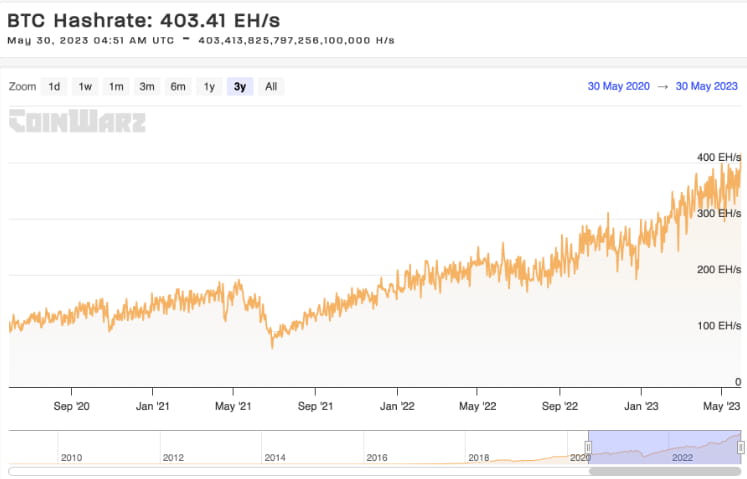747x479 pixels.
Task: Set chart zoom to 6m
Action: (178, 87)
